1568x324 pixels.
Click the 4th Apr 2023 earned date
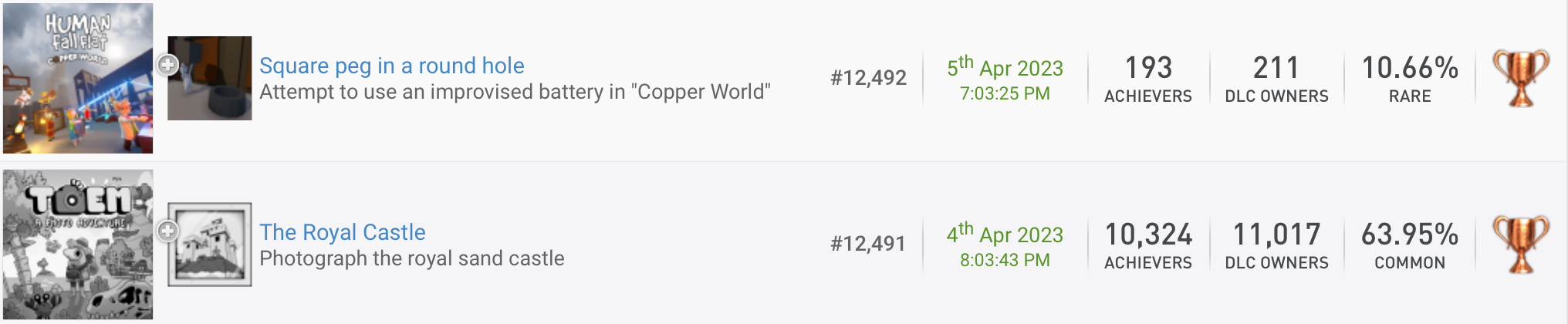1005,245
